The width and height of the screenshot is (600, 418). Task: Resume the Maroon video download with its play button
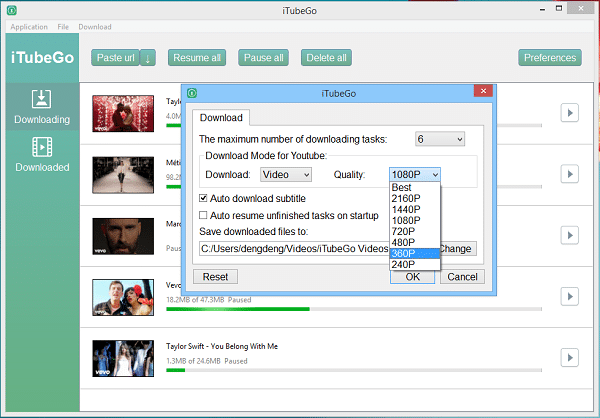569,235
